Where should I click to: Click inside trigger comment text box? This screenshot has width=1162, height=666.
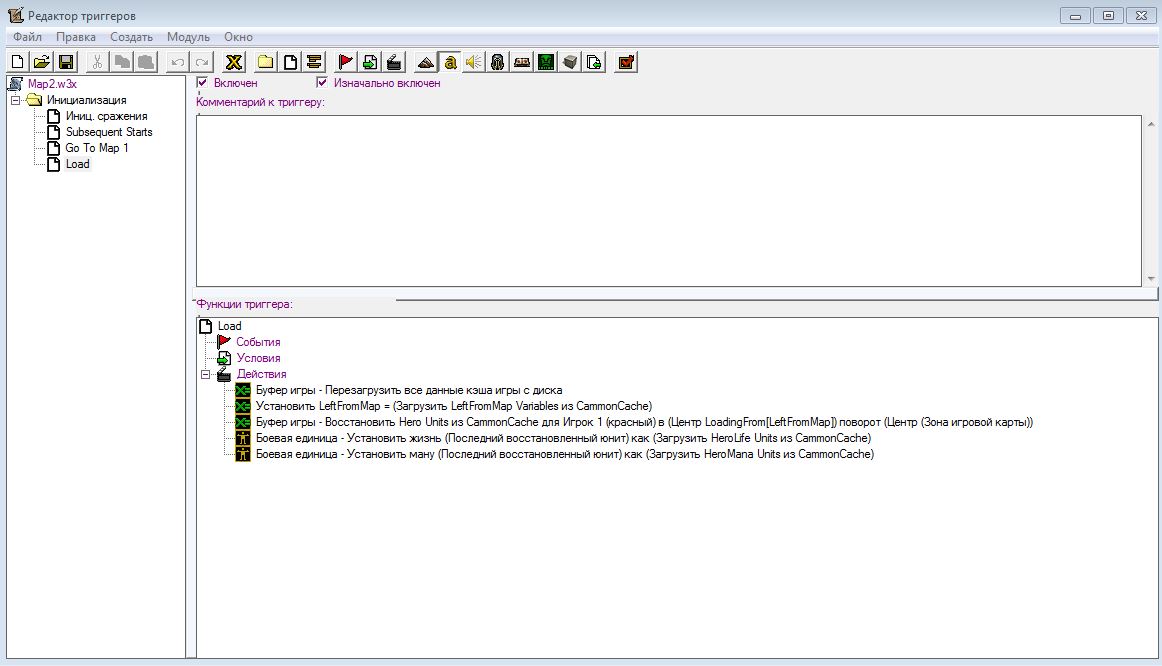[x=668, y=201]
